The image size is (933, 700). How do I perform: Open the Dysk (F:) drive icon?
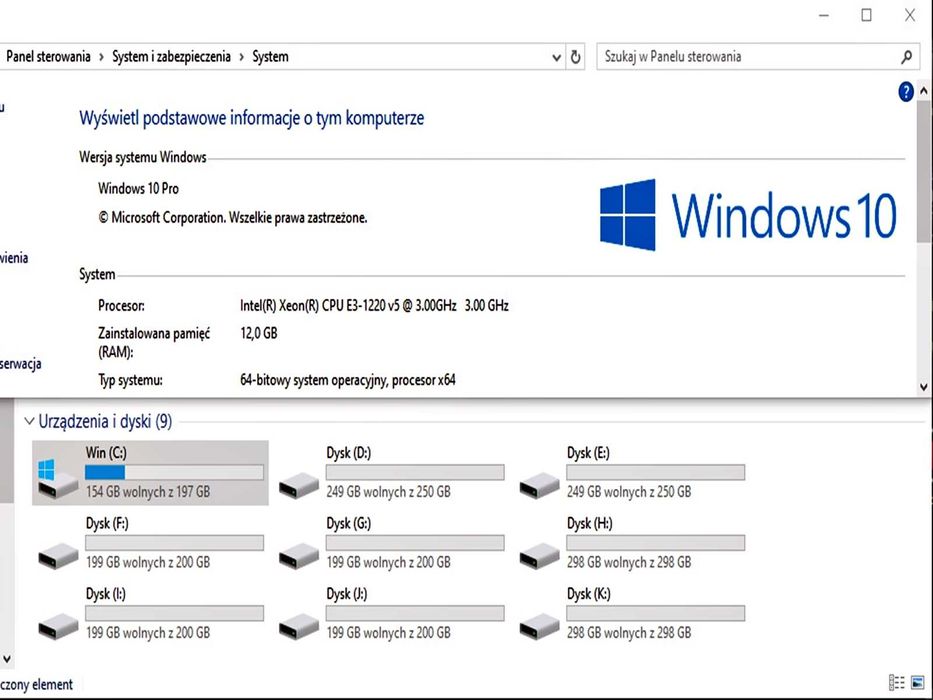(x=58, y=556)
